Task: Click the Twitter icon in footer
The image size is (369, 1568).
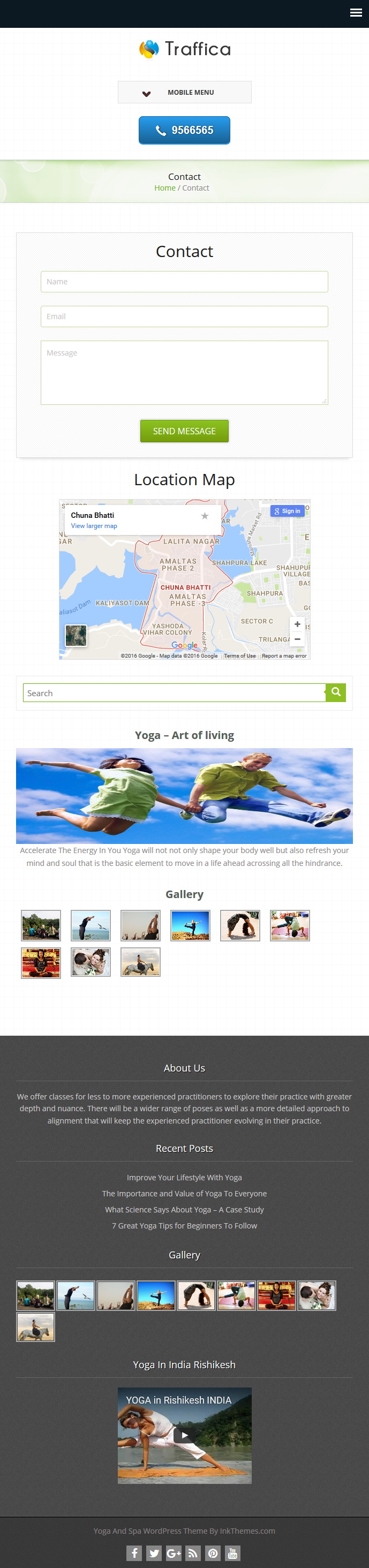Action: [x=154, y=1553]
